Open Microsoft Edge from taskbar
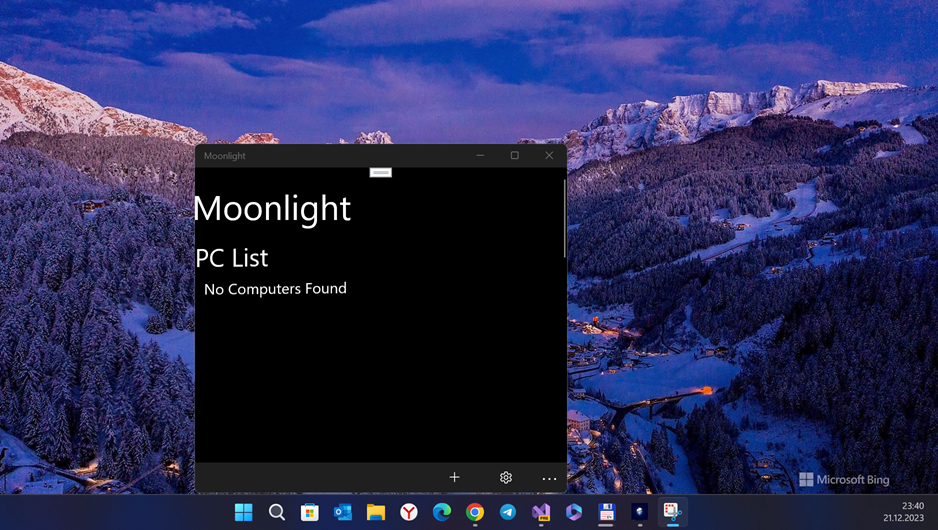This screenshot has width=938, height=530. 442,512
